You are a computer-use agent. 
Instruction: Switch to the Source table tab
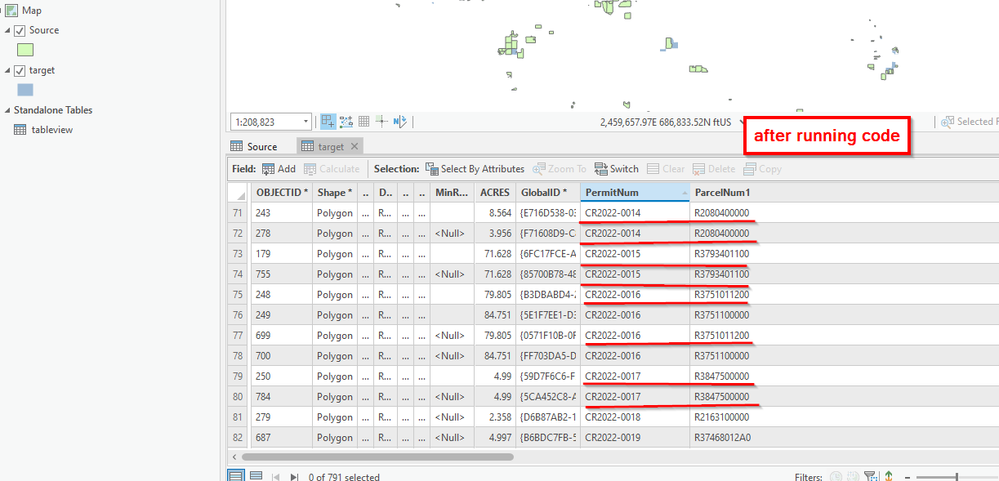[254, 147]
